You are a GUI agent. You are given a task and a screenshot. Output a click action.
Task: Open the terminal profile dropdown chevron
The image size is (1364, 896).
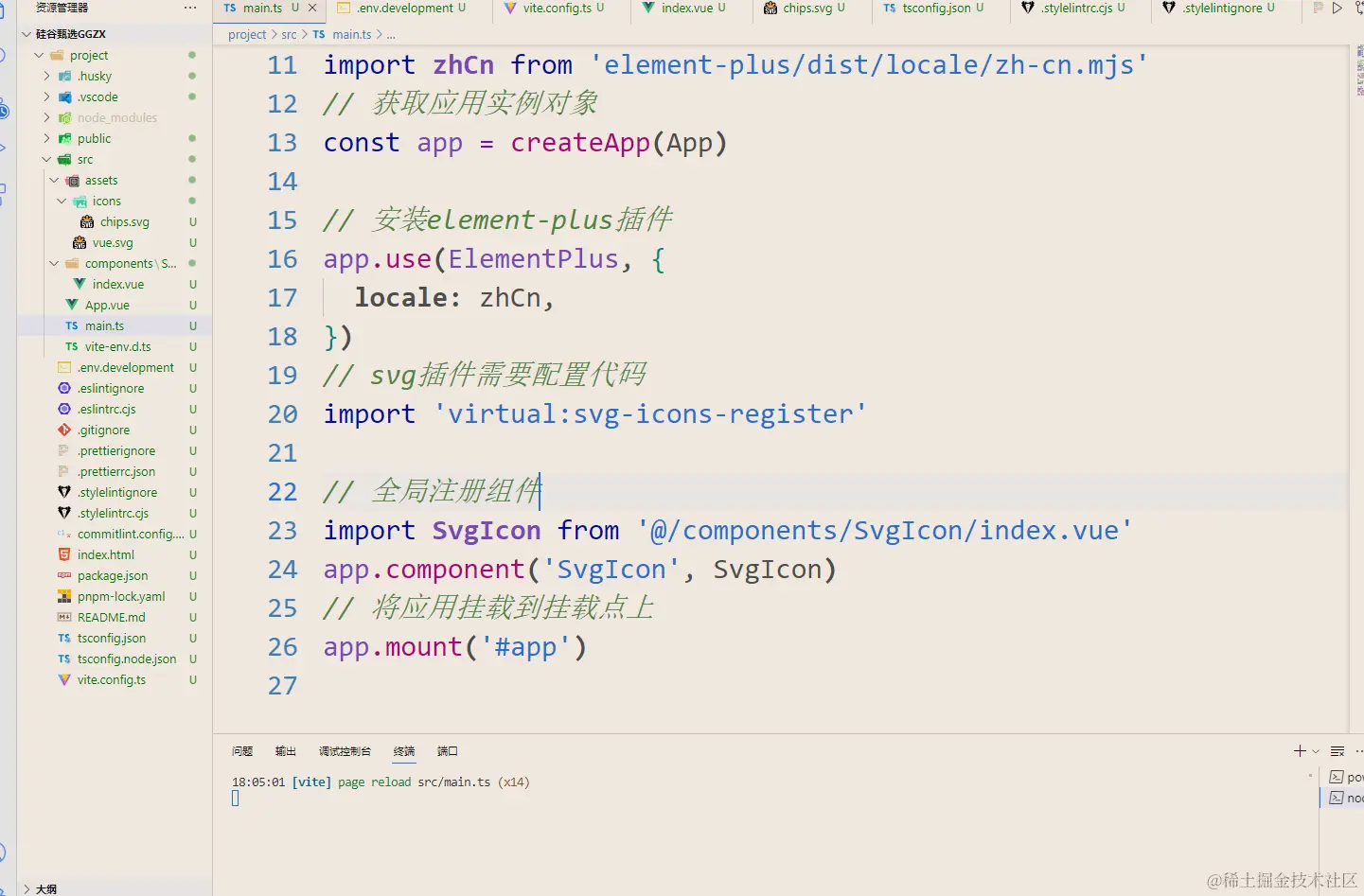1315,750
